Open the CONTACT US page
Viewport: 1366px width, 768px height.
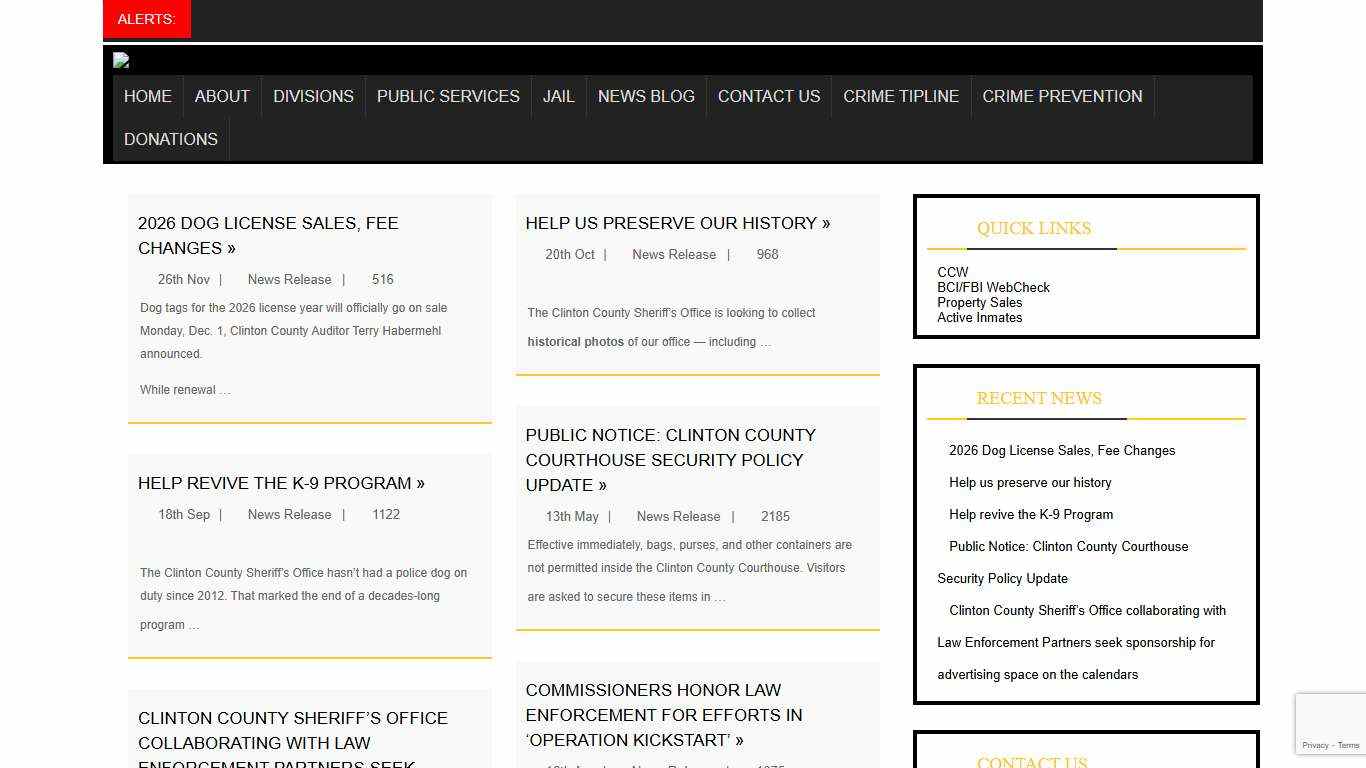pos(768,96)
